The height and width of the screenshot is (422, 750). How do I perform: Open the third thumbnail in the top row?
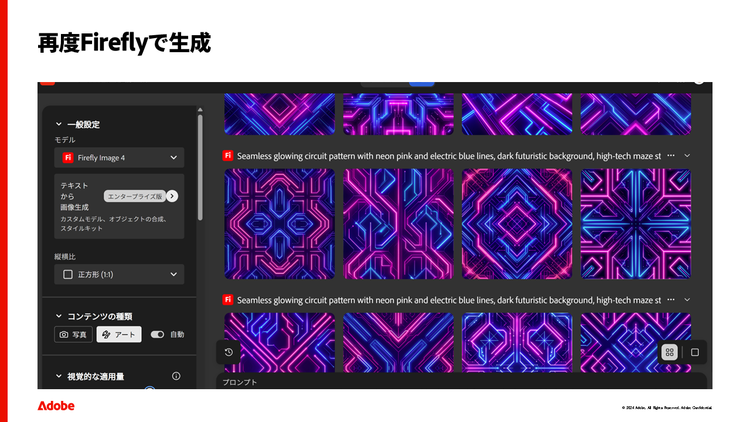pos(517,114)
